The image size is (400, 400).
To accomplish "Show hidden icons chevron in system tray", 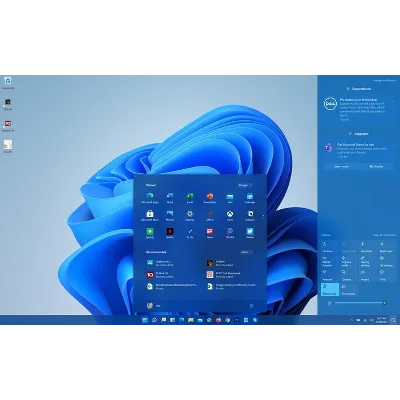I will (x=351, y=320).
